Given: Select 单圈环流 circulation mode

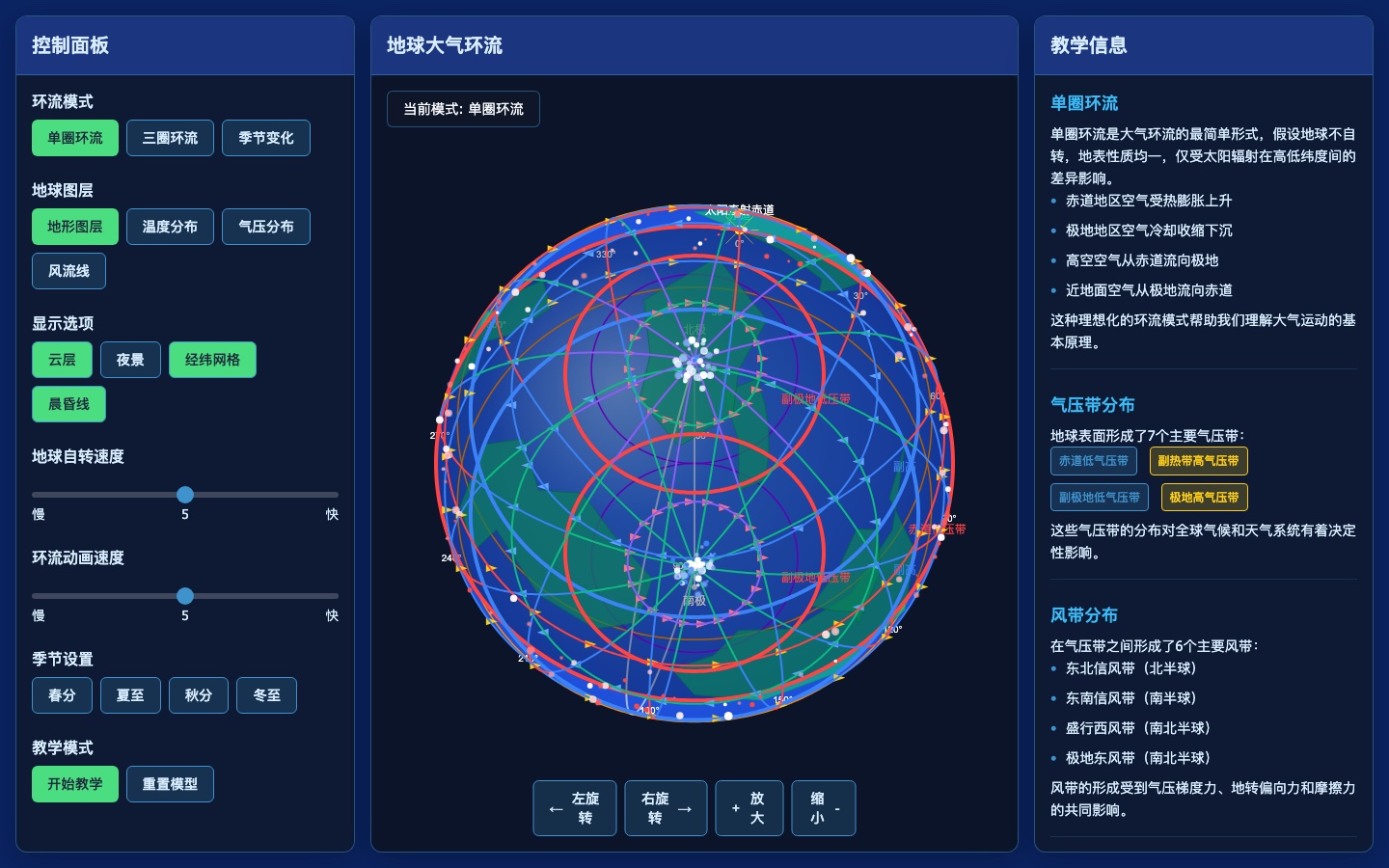Looking at the screenshot, I should [75, 138].
